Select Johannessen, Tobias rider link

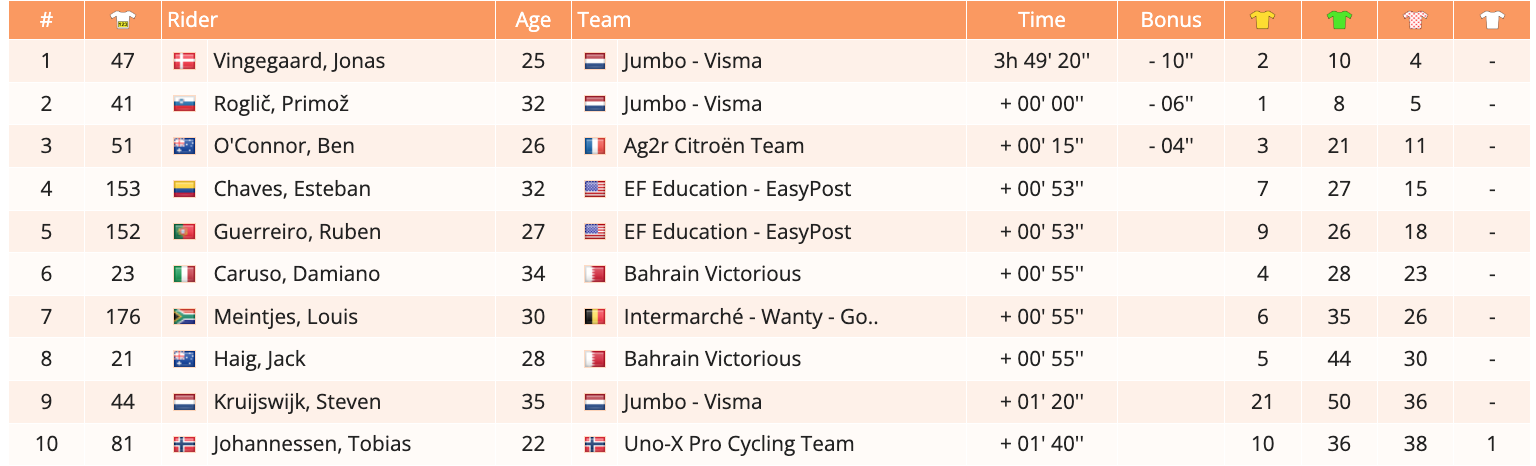point(312,444)
